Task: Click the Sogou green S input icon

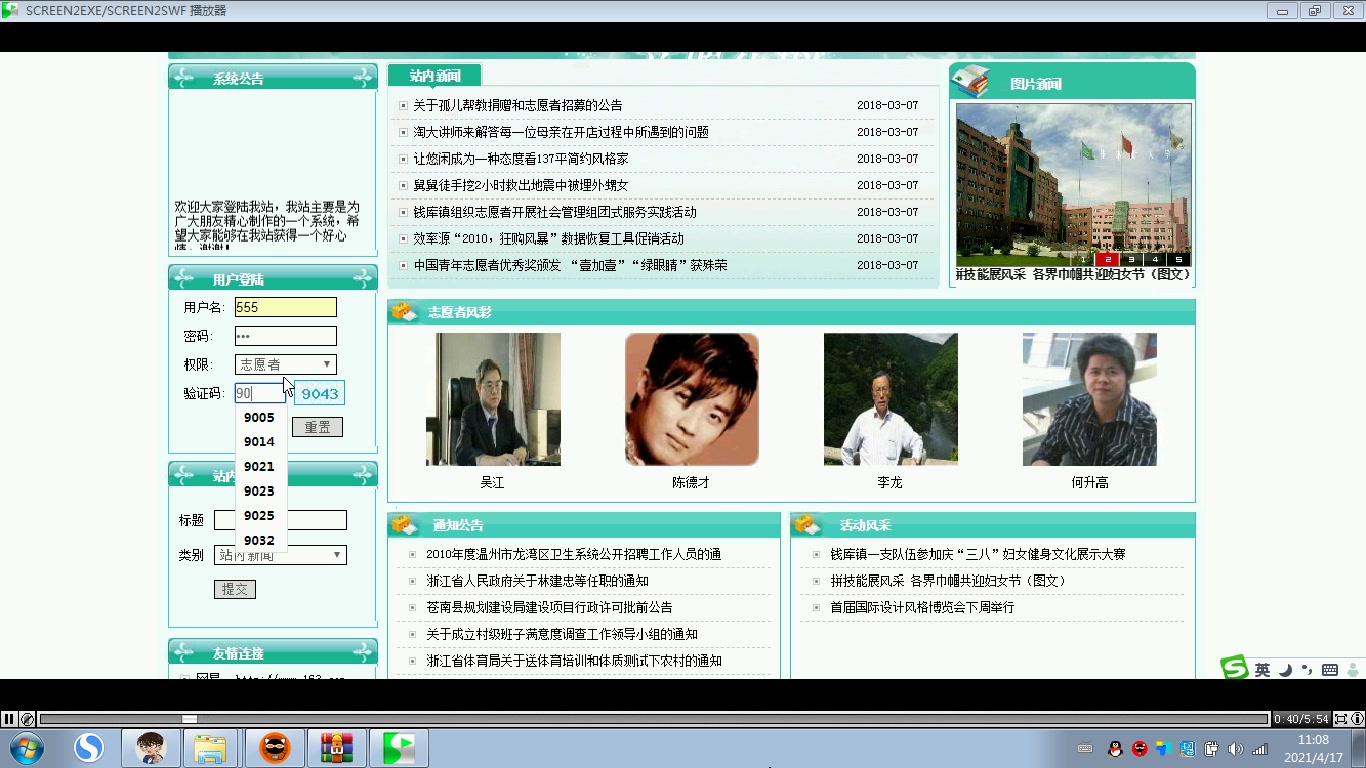Action: point(1235,668)
